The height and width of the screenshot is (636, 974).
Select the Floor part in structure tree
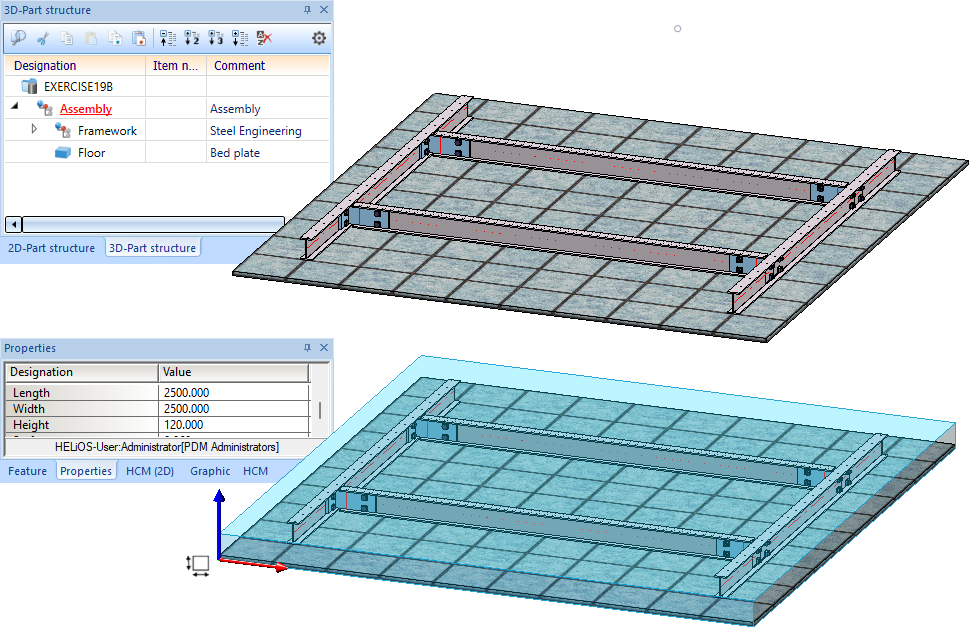(x=91, y=153)
